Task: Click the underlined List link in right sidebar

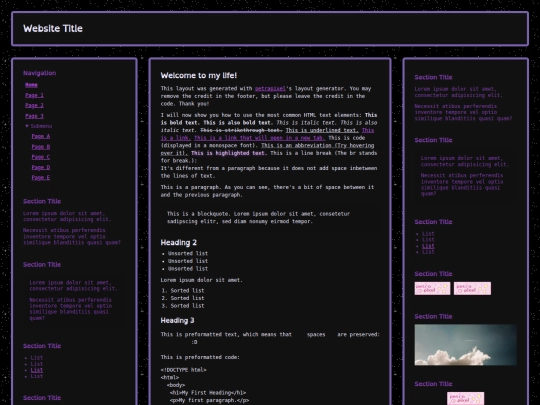Action: point(428,246)
